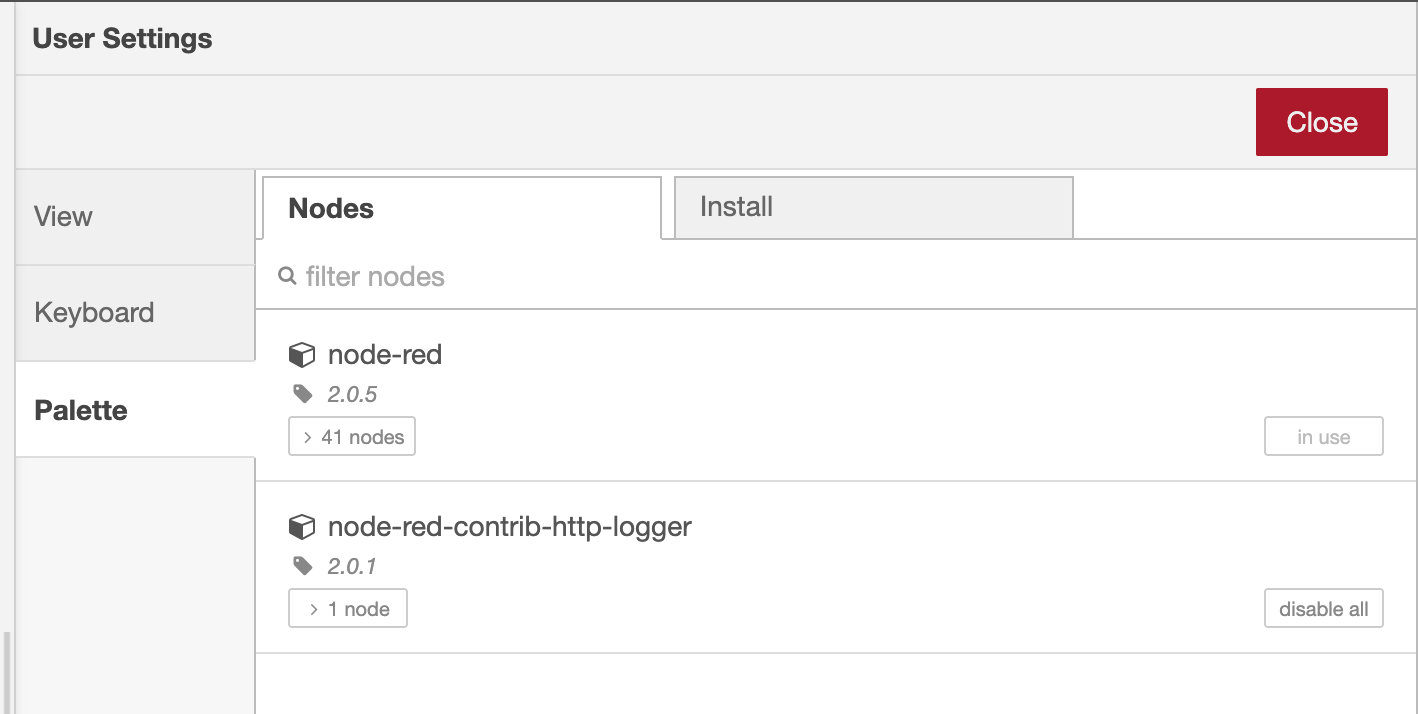Click the 2.0.1 version label
The height and width of the screenshot is (714, 1418).
[x=352, y=567]
